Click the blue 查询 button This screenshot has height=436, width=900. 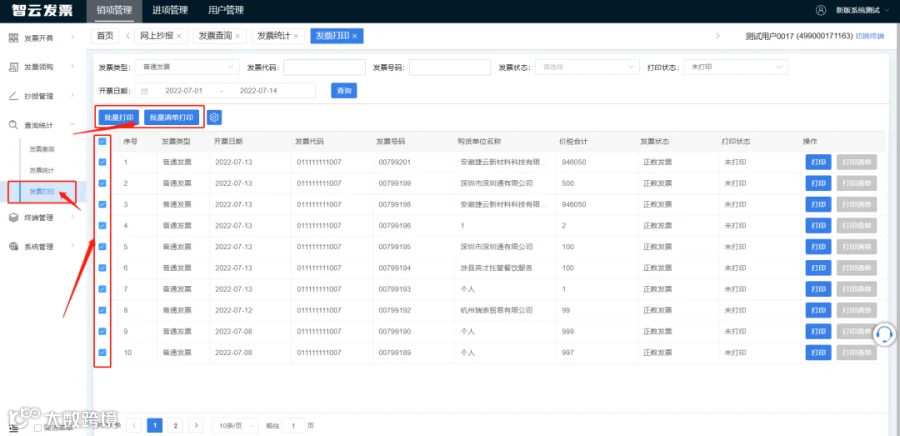point(344,91)
